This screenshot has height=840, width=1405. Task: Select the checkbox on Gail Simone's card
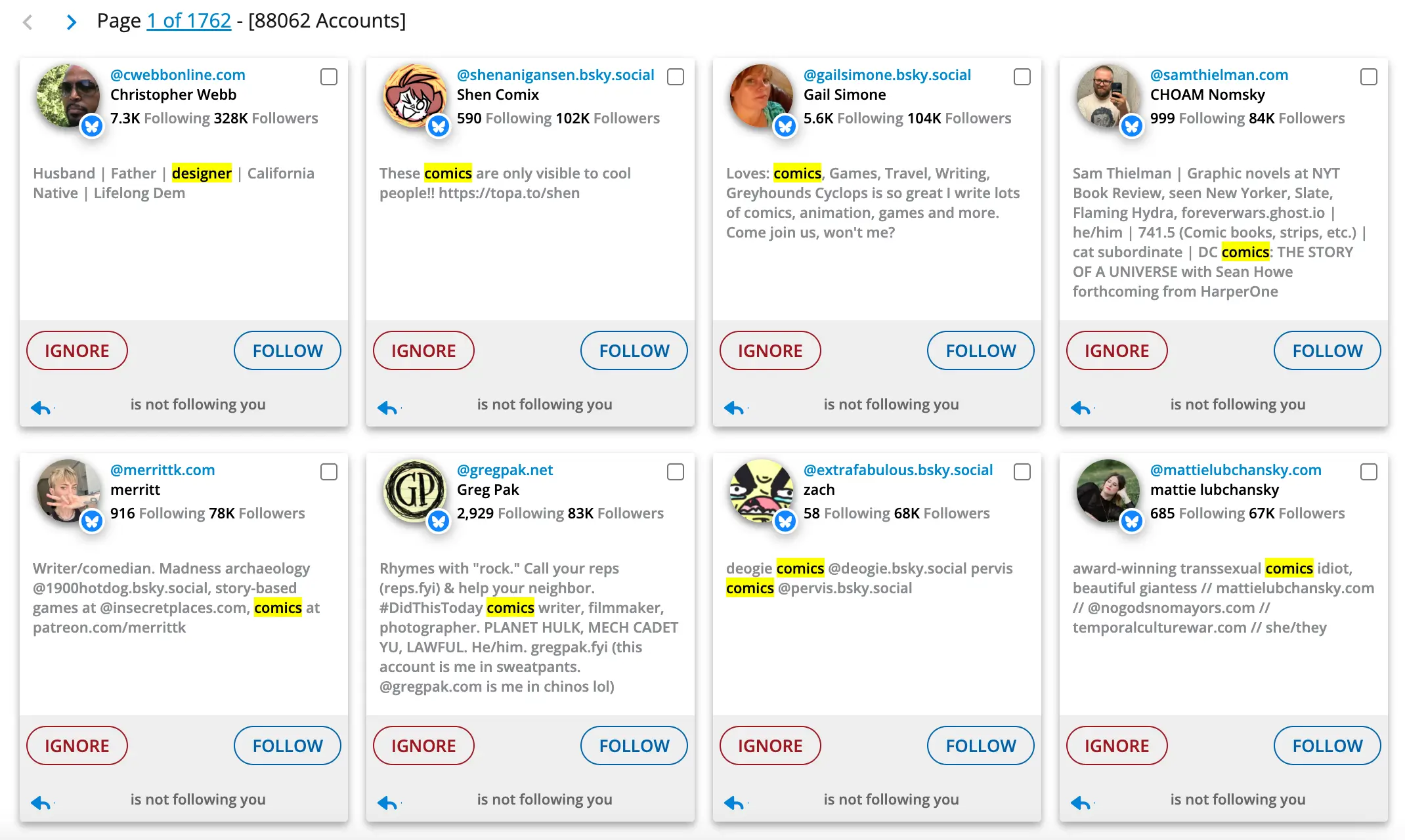pyautogui.click(x=1022, y=77)
